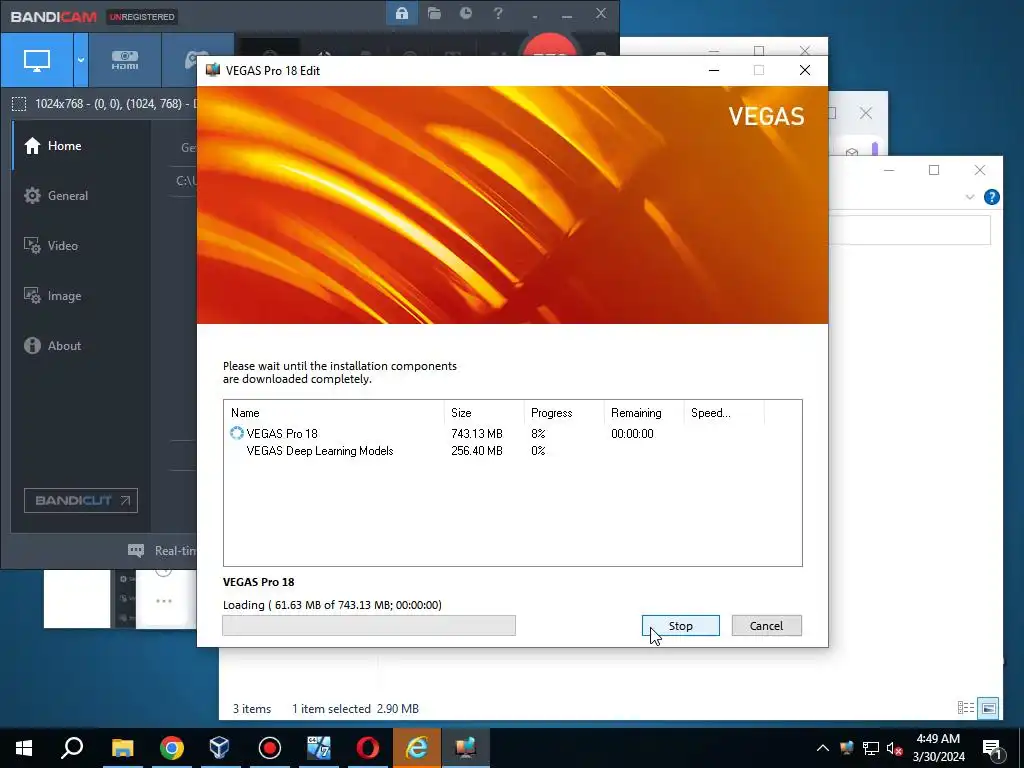Open the clock showing 4:49 AM
Viewport: 1024px width, 768px height.
coord(938,748)
